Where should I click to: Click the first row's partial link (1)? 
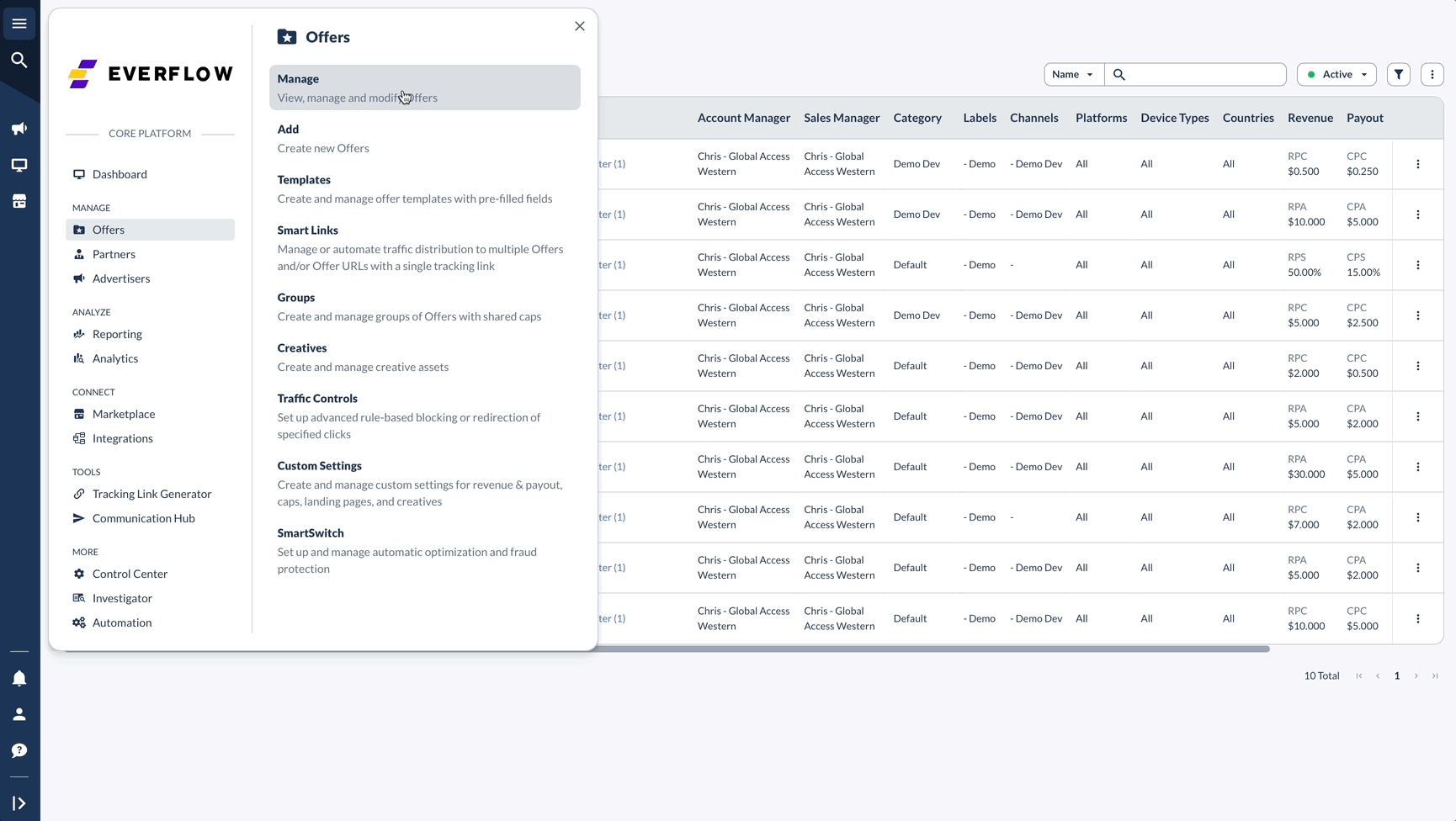pos(612,164)
